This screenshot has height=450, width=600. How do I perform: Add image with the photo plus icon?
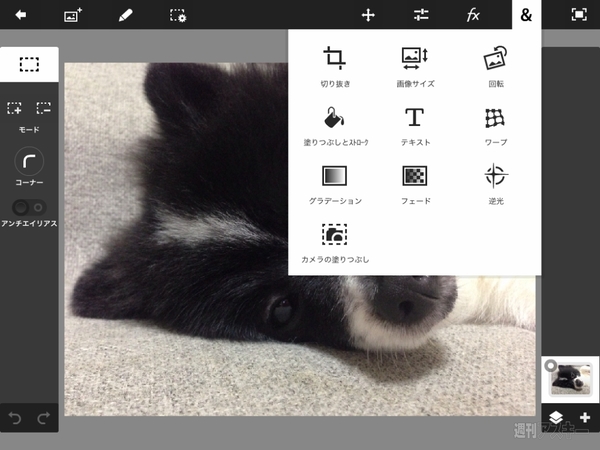point(73,15)
